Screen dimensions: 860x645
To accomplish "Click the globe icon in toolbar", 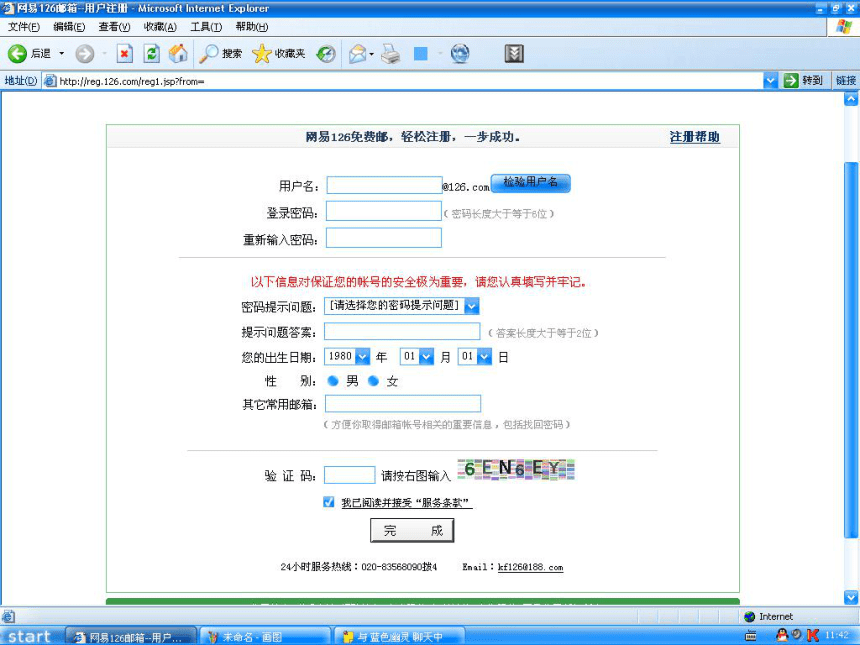I will 460,54.
